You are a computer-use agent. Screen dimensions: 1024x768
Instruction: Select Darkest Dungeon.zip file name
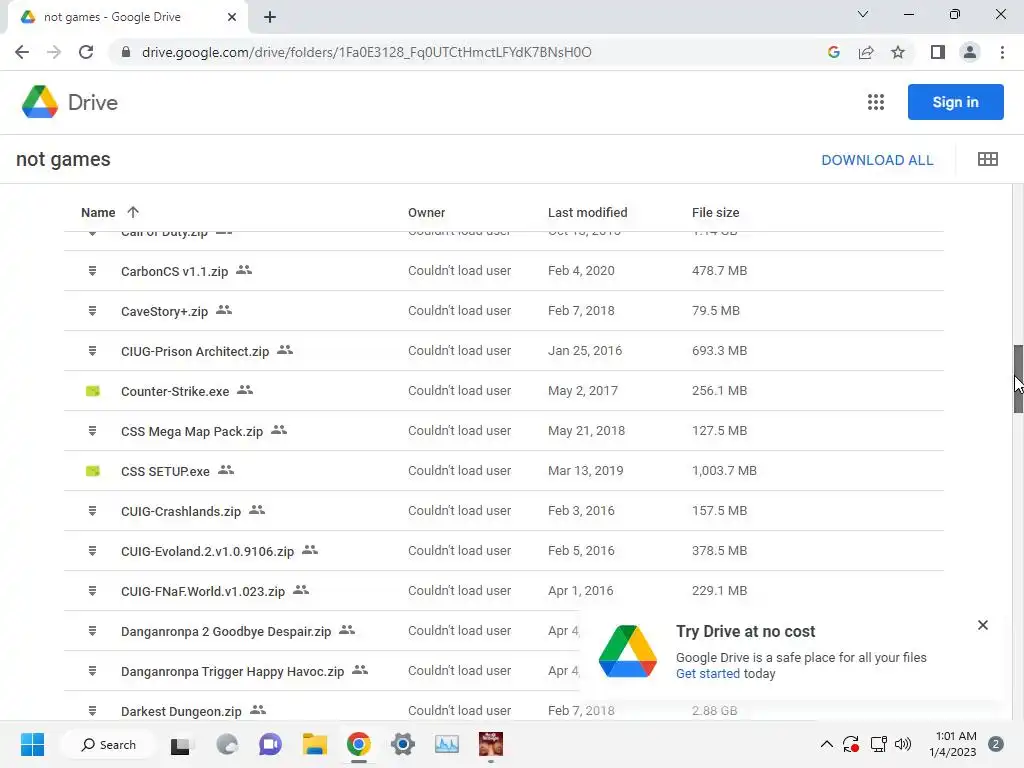point(181,711)
